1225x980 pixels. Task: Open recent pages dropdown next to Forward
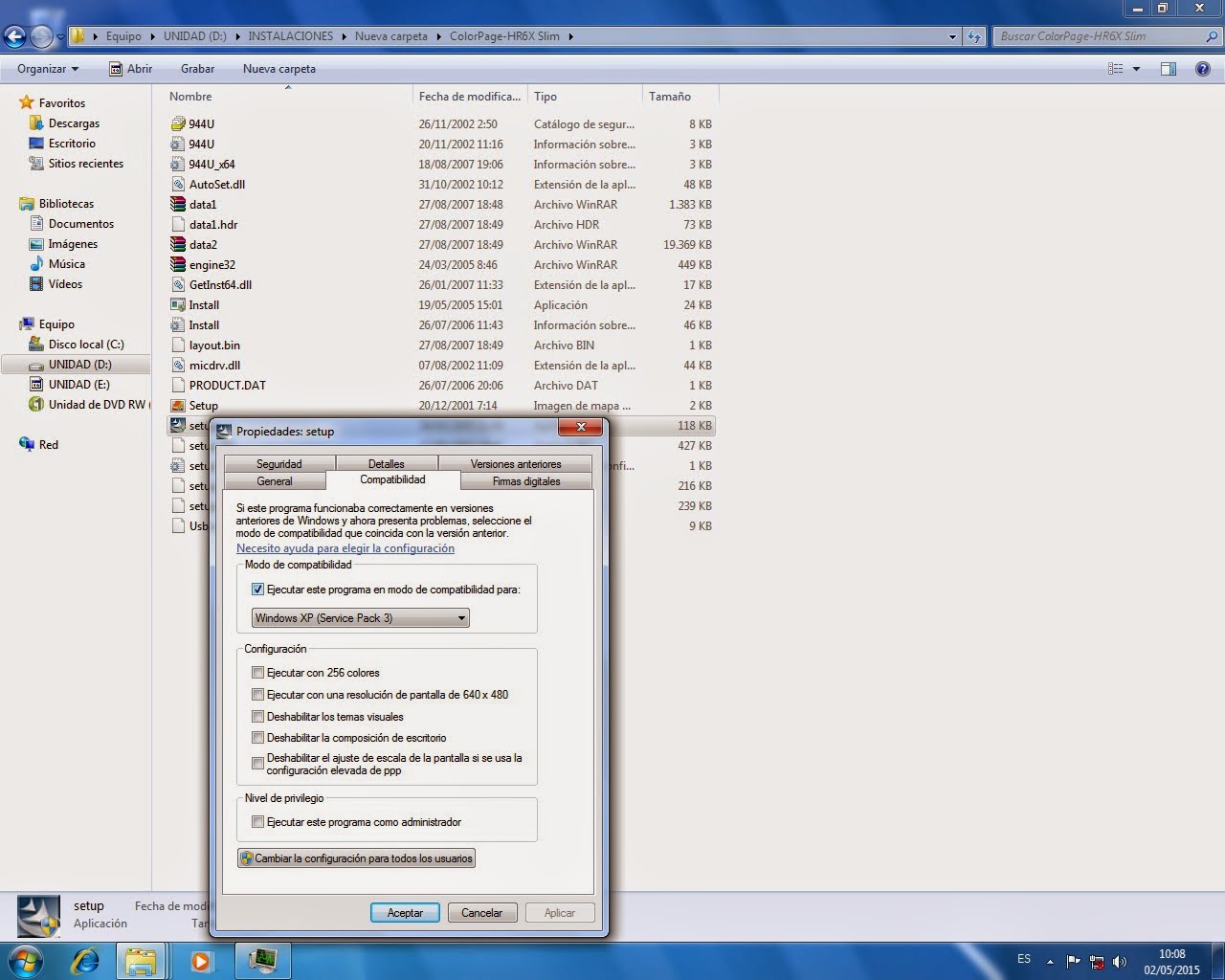[60, 36]
